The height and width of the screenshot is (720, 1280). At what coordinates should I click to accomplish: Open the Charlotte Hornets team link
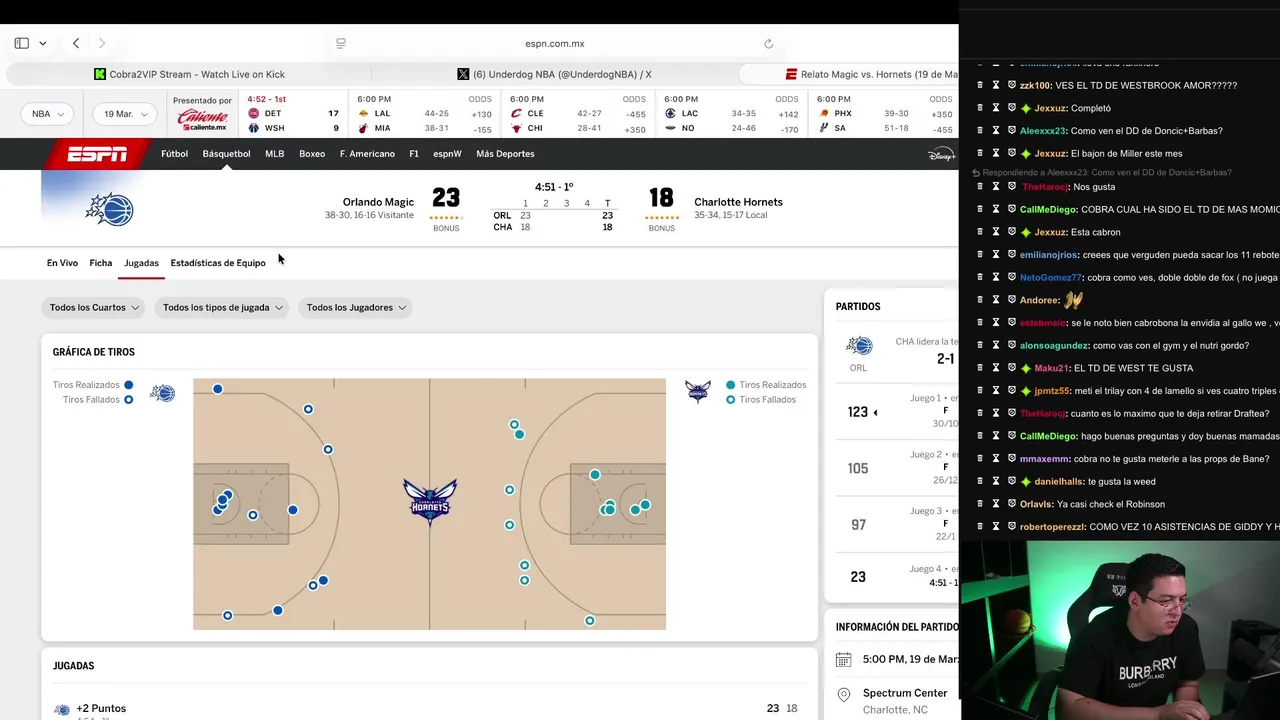(x=738, y=202)
